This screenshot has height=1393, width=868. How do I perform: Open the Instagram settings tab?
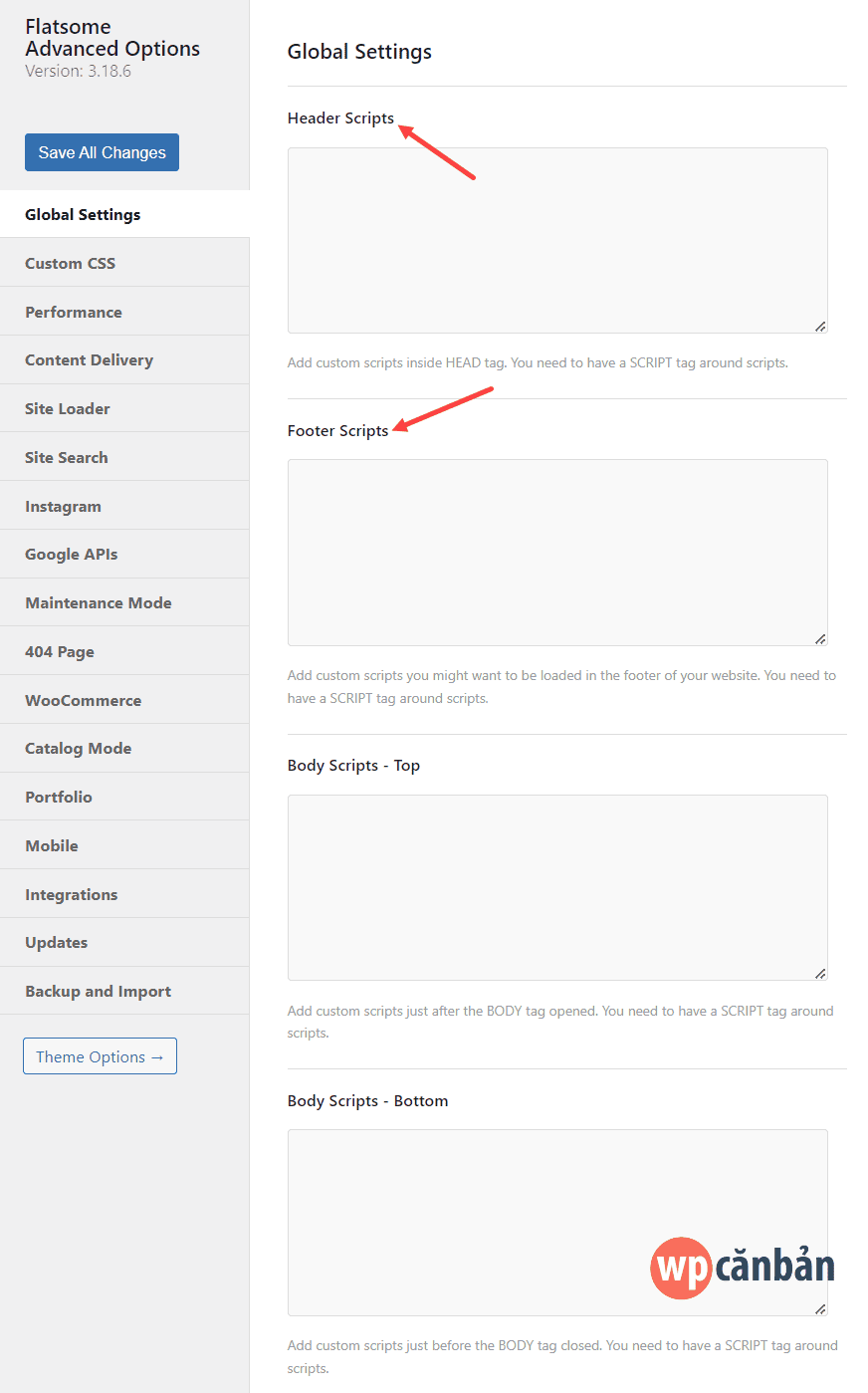tap(63, 506)
